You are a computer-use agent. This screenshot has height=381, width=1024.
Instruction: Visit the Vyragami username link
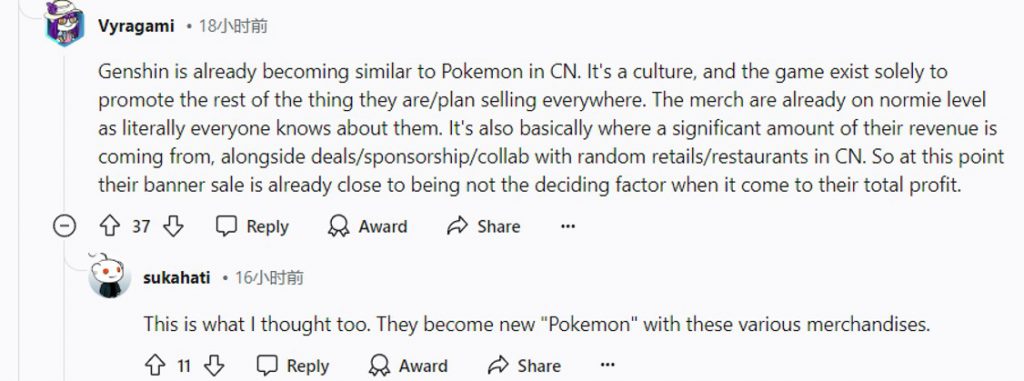point(136,26)
